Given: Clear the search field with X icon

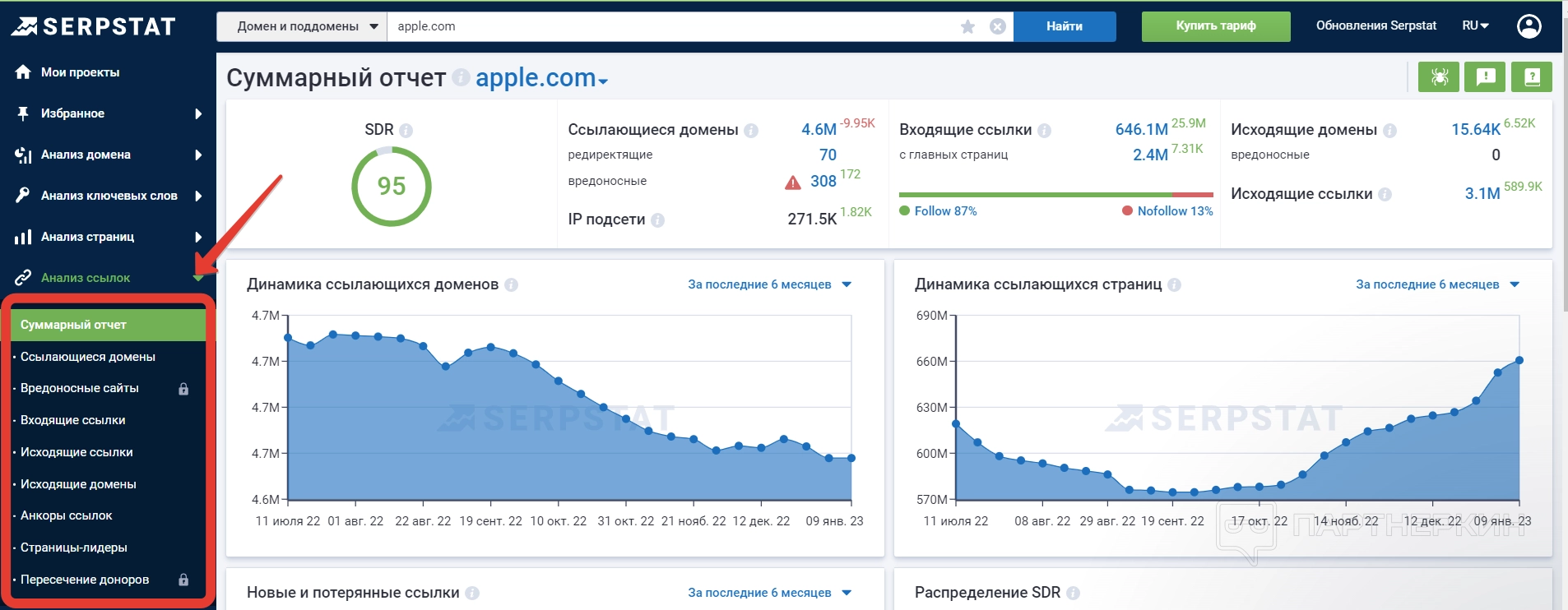Looking at the screenshot, I should (997, 26).
